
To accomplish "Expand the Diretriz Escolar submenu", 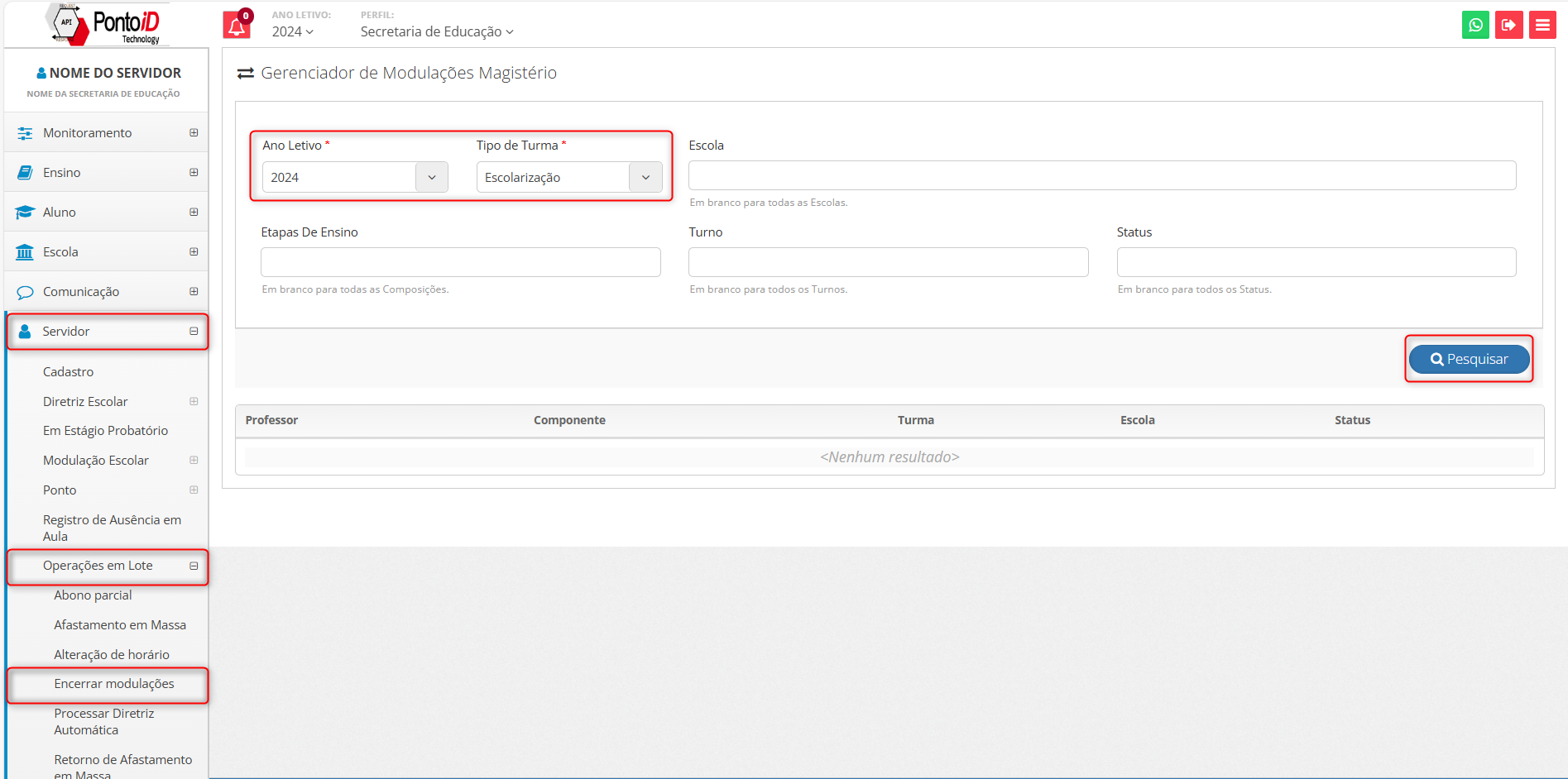I will click(x=194, y=402).
